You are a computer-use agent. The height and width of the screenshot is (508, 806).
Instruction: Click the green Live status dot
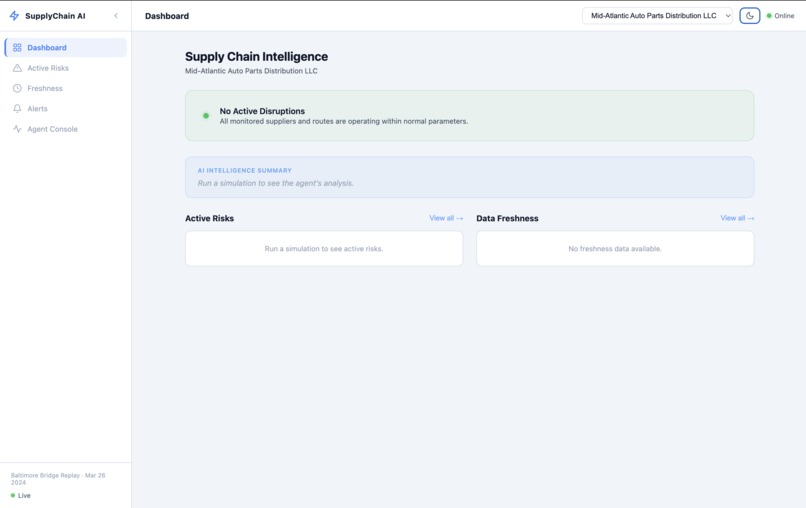[13, 496]
